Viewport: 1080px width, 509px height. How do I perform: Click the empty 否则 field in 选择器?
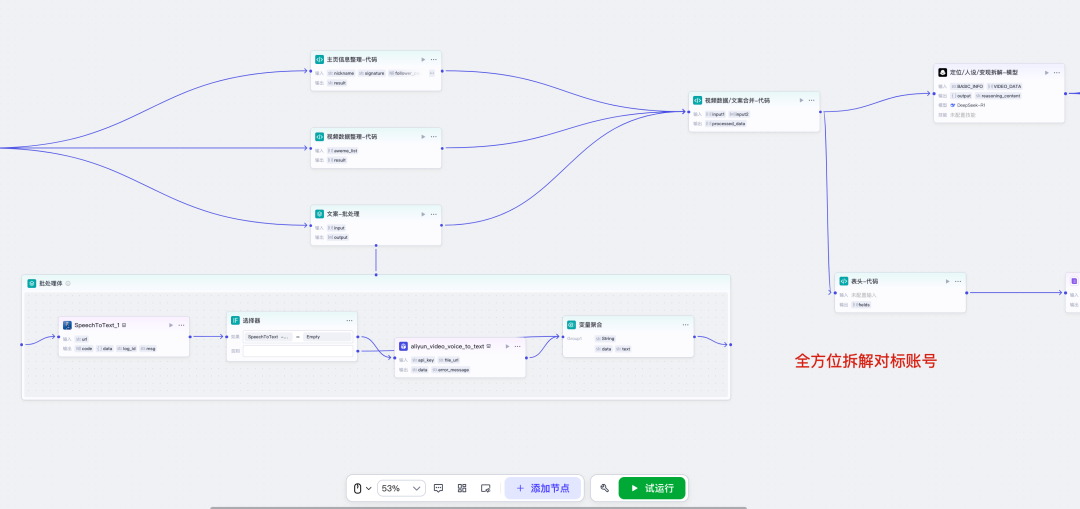click(x=298, y=351)
